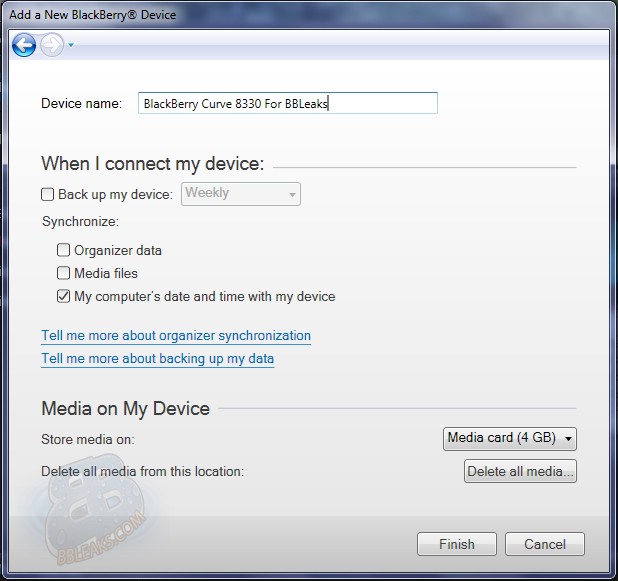This screenshot has height=581, width=618.
Task: Tick the Organizer data checkbox
Action: click(63, 250)
